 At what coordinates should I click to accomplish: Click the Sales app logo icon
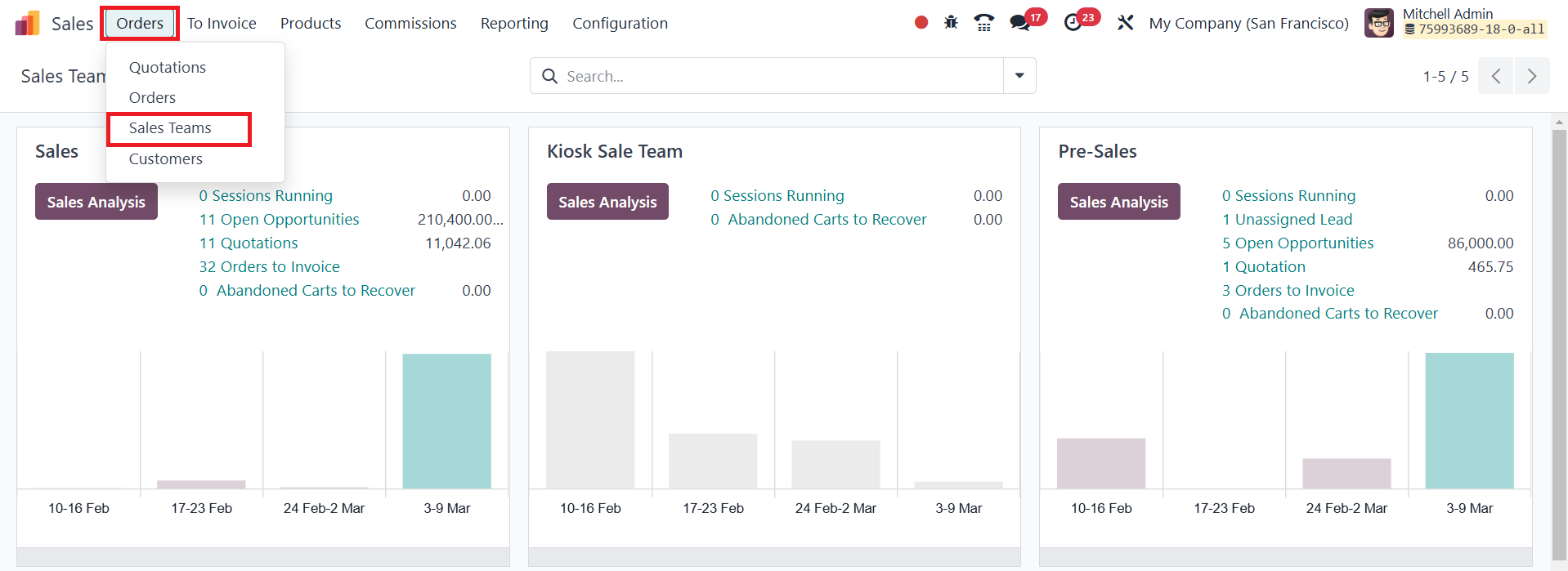[x=27, y=24]
